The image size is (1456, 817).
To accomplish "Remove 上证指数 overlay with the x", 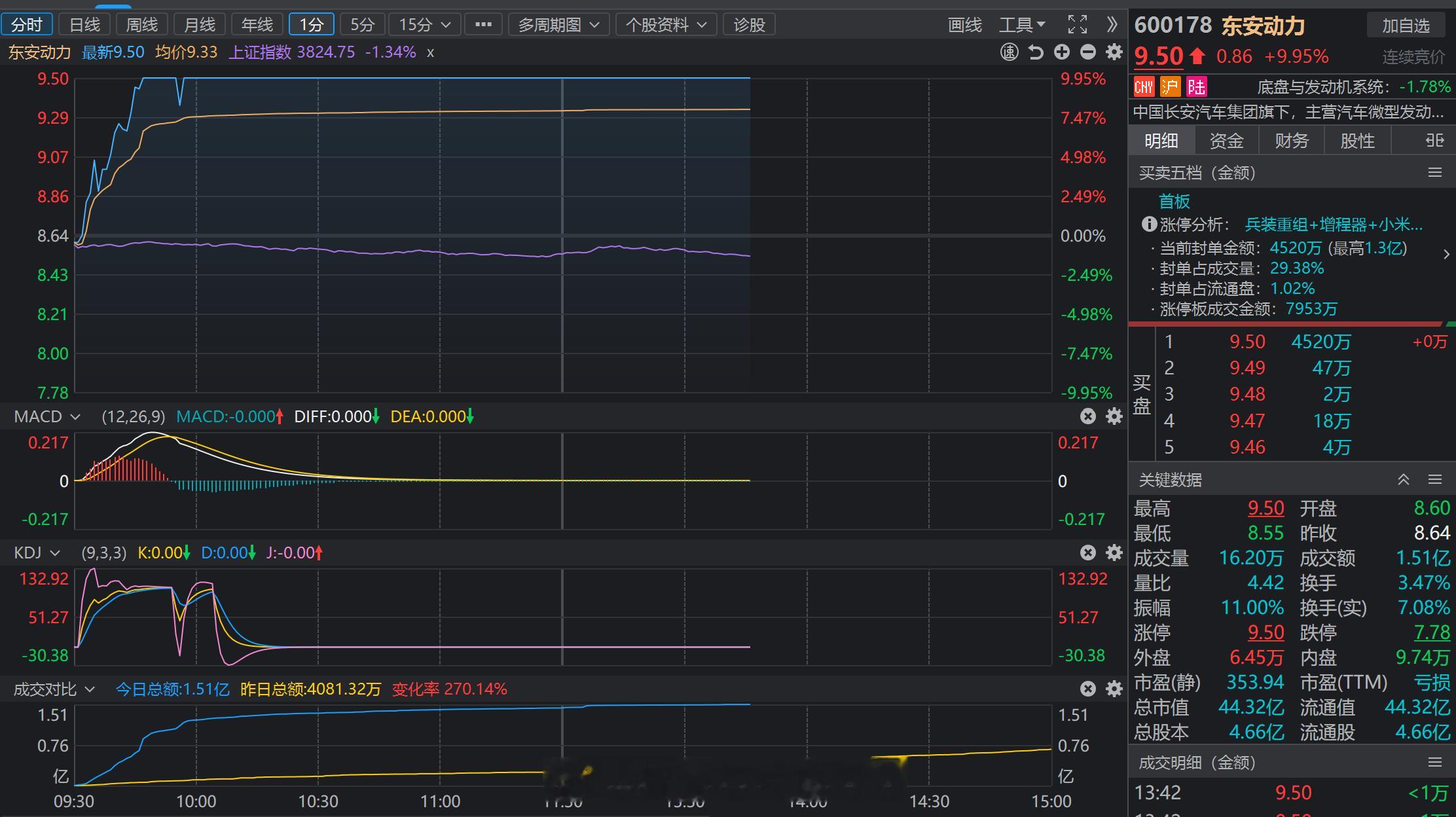I will [x=430, y=52].
